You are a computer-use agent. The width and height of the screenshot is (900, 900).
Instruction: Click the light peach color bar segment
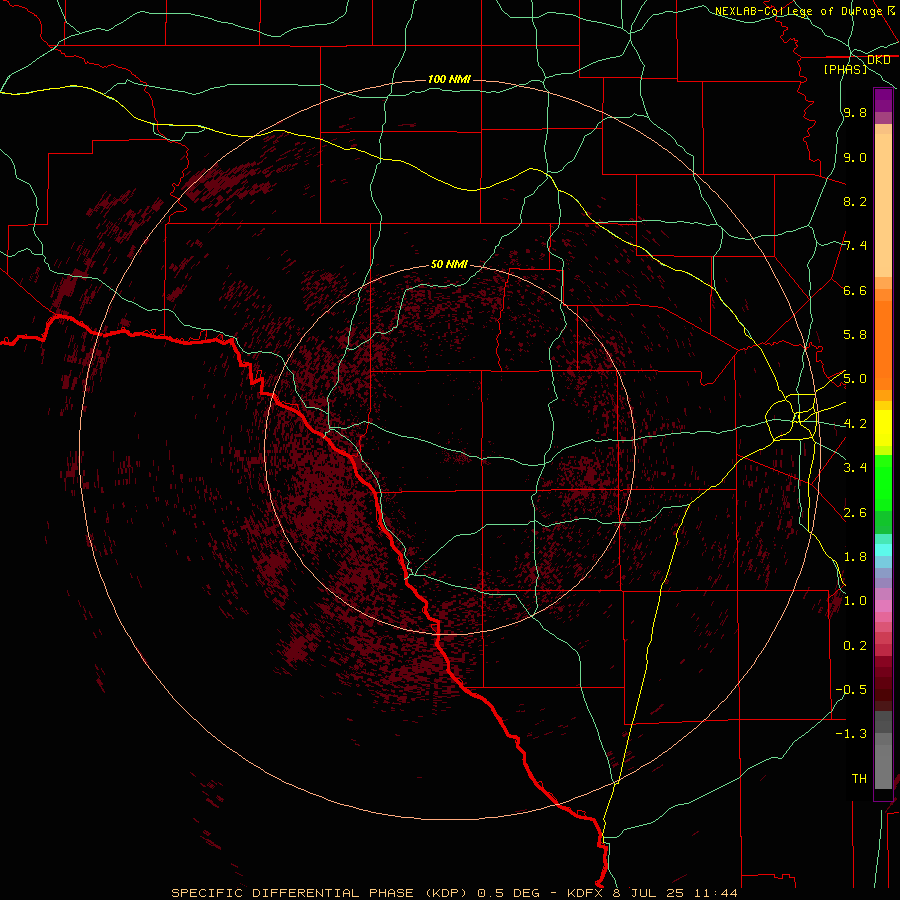click(x=883, y=205)
